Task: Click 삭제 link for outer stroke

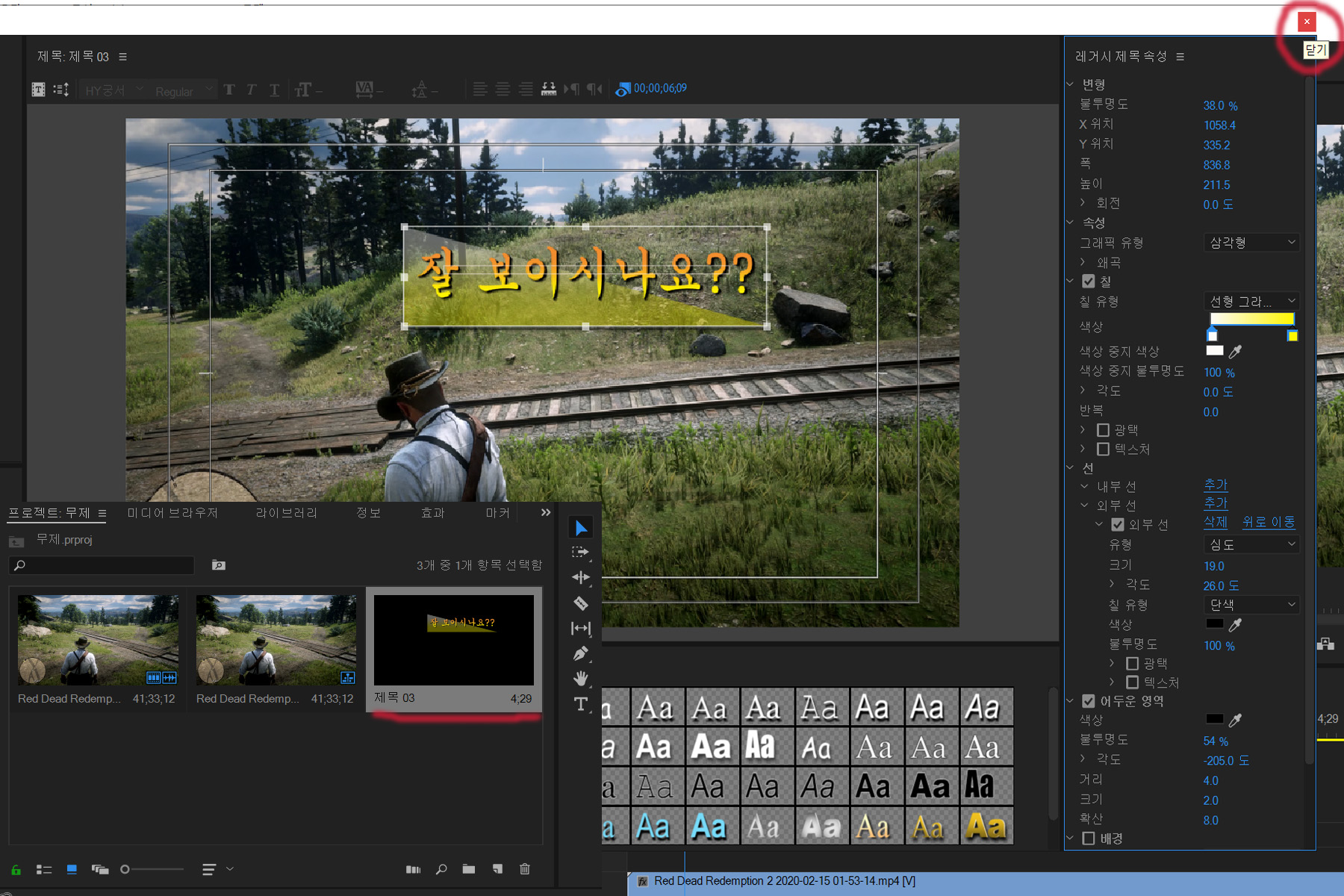Action: (x=1216, y=522)
